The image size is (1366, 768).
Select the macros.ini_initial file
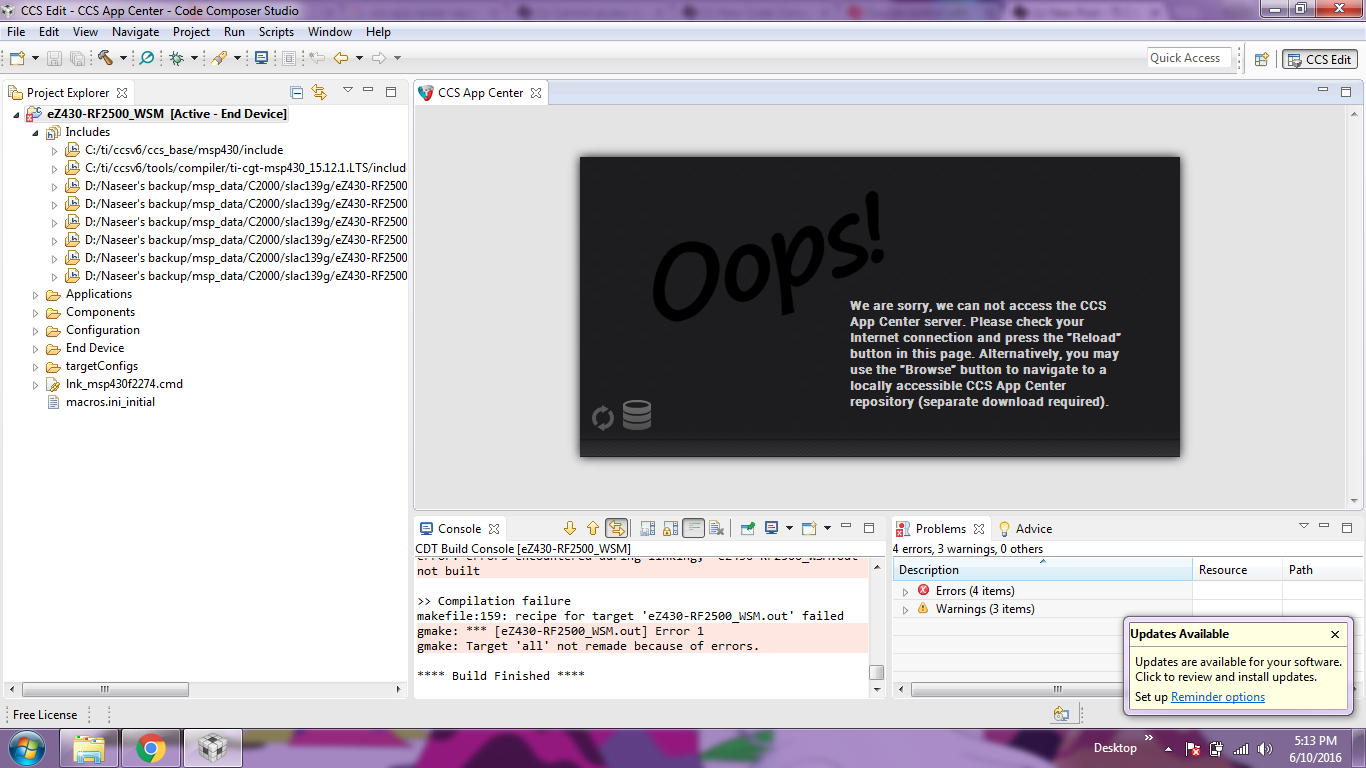pyautogui.click(x=110, y=402)
